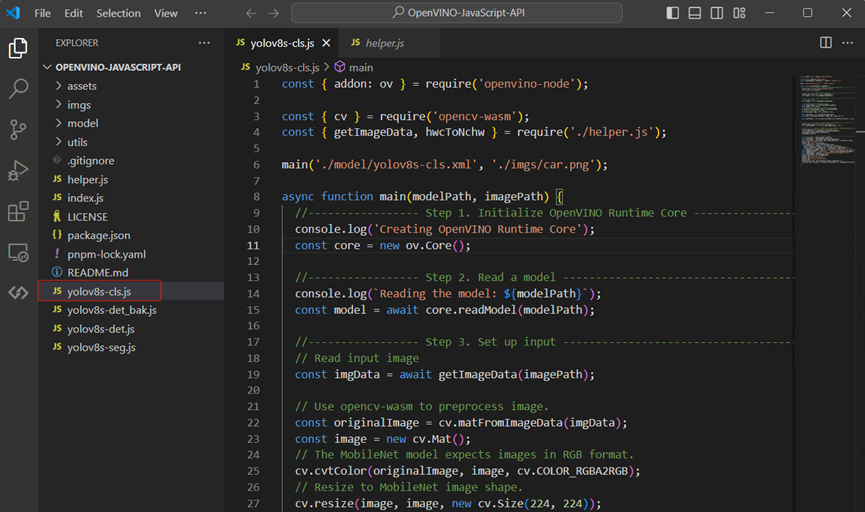
Task: Toggle the bottom panel layout button
Action: [695, 13]
